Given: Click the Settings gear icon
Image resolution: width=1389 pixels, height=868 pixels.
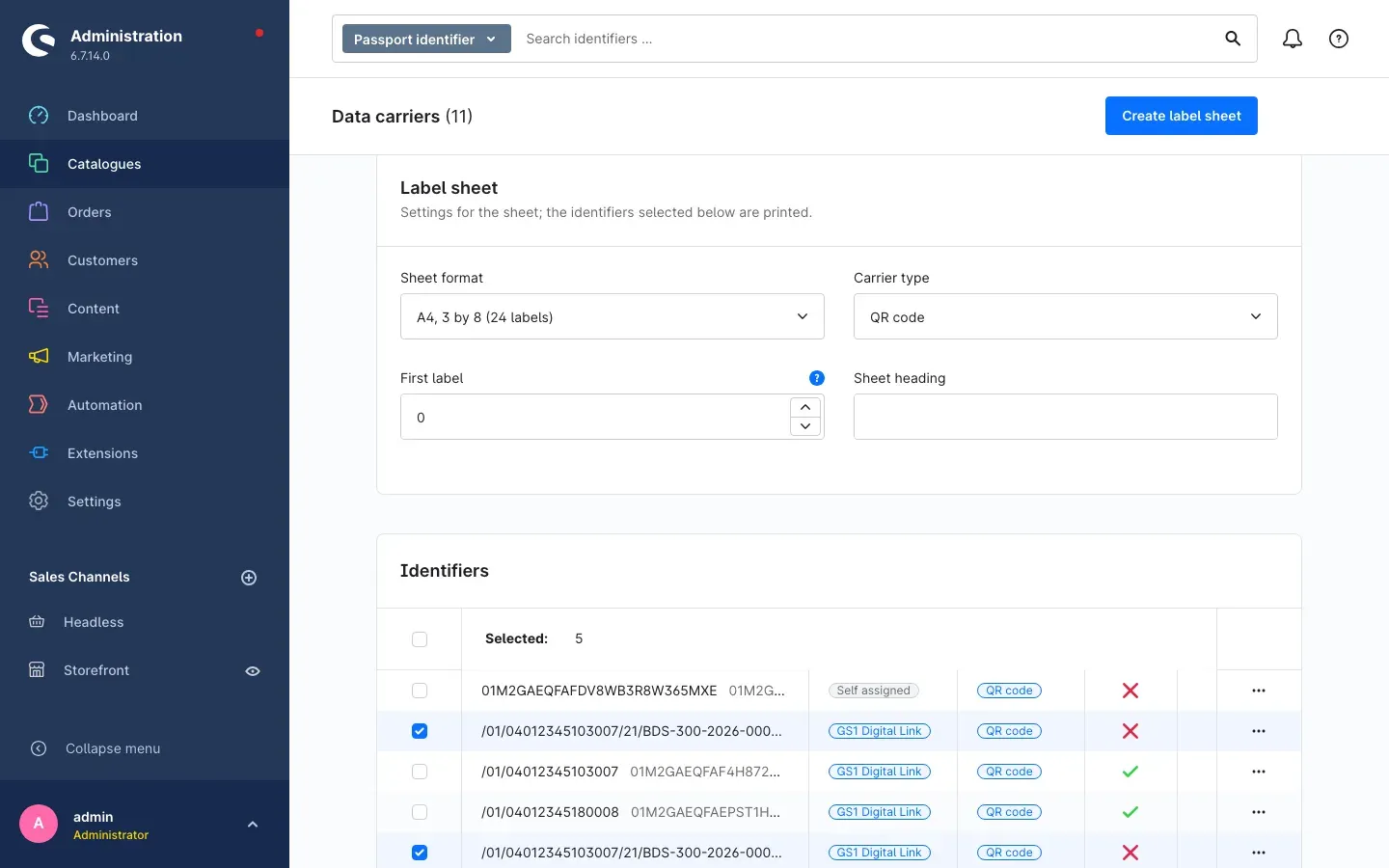Looking at the screenshot, I should pyautogui.click(x=39, y=502).
